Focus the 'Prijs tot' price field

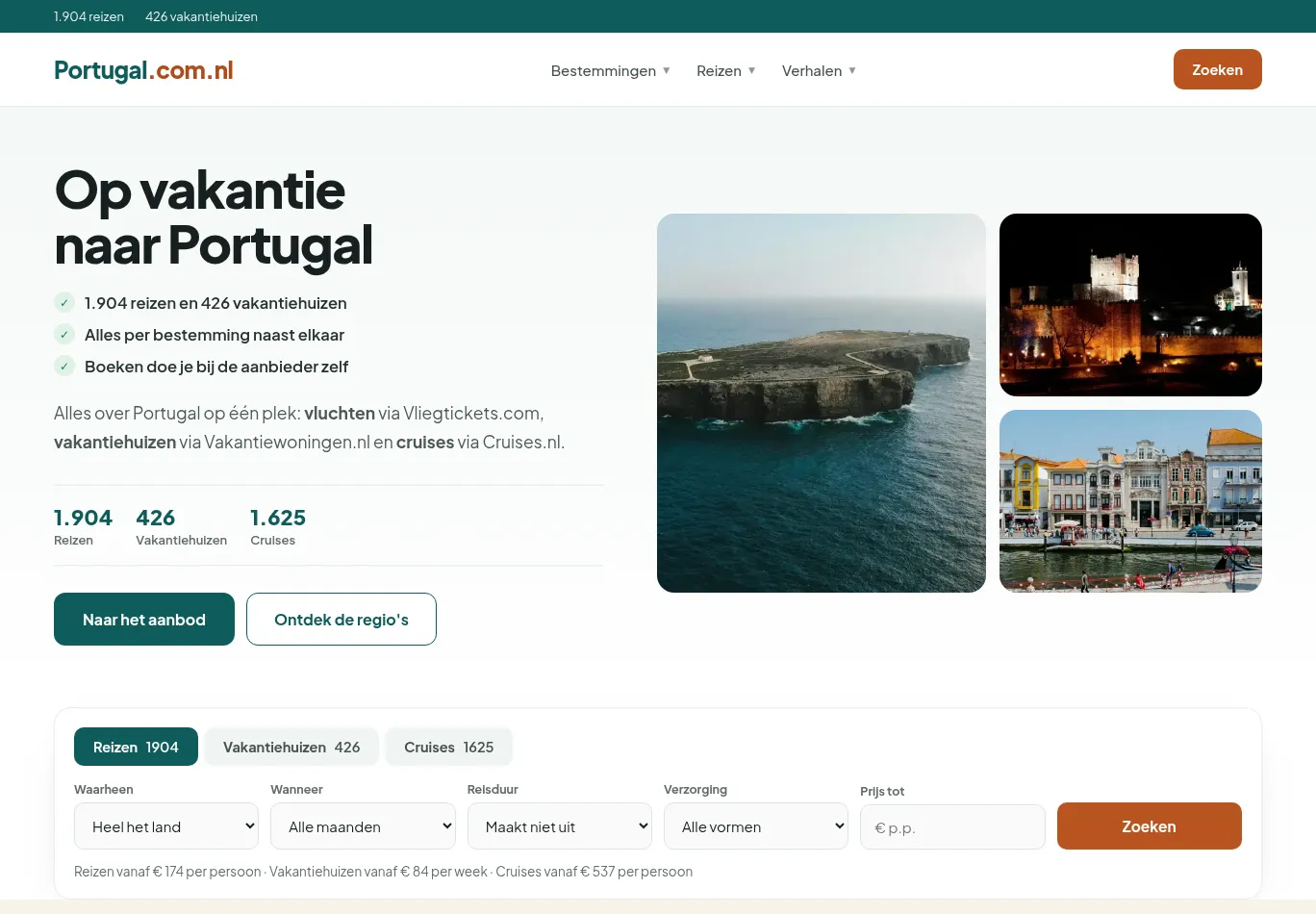tap(952, 827)
